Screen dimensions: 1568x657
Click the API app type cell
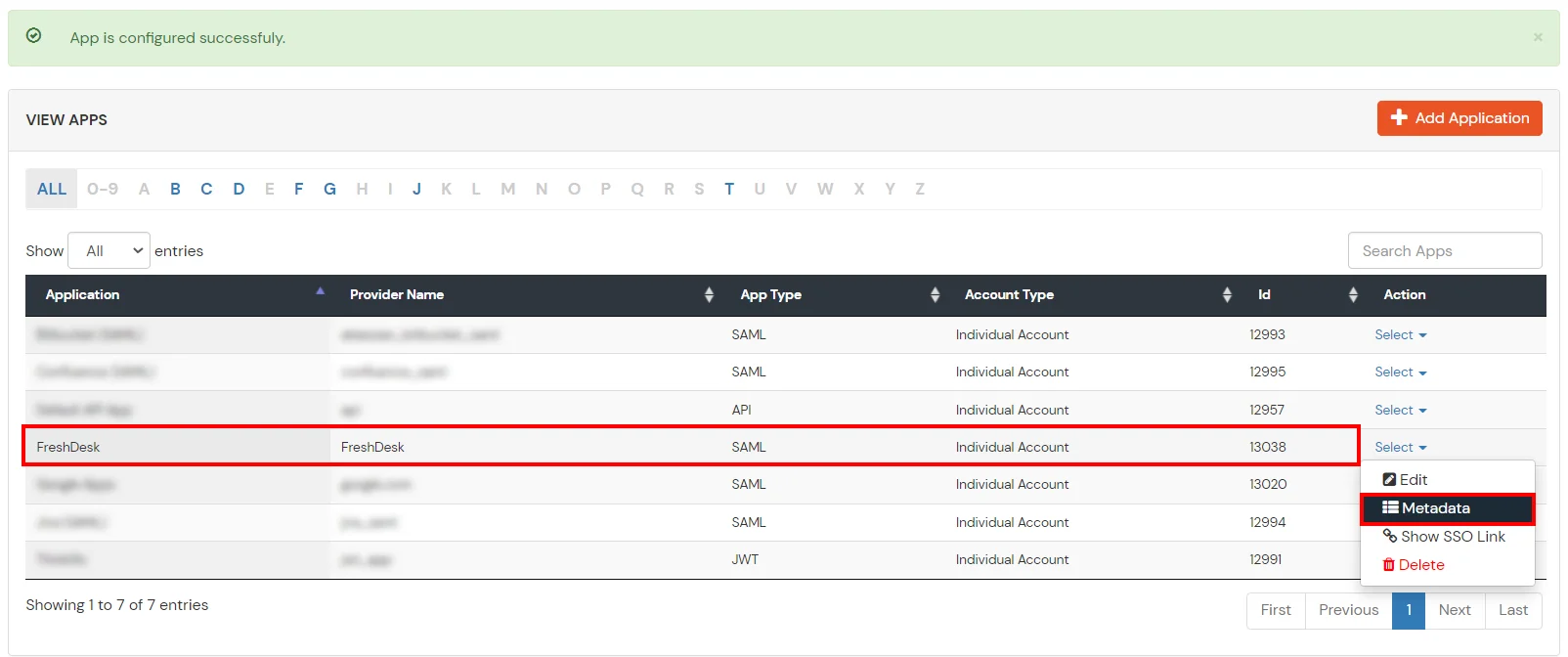point(742,410)
